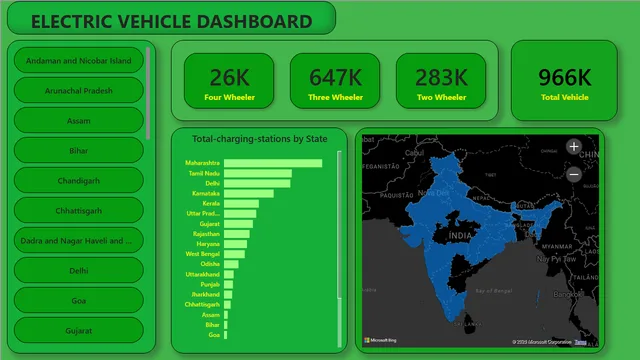Select Andaman and Nicobar Island state filter
Screen dimensions: 640x360
click(79, 60)
